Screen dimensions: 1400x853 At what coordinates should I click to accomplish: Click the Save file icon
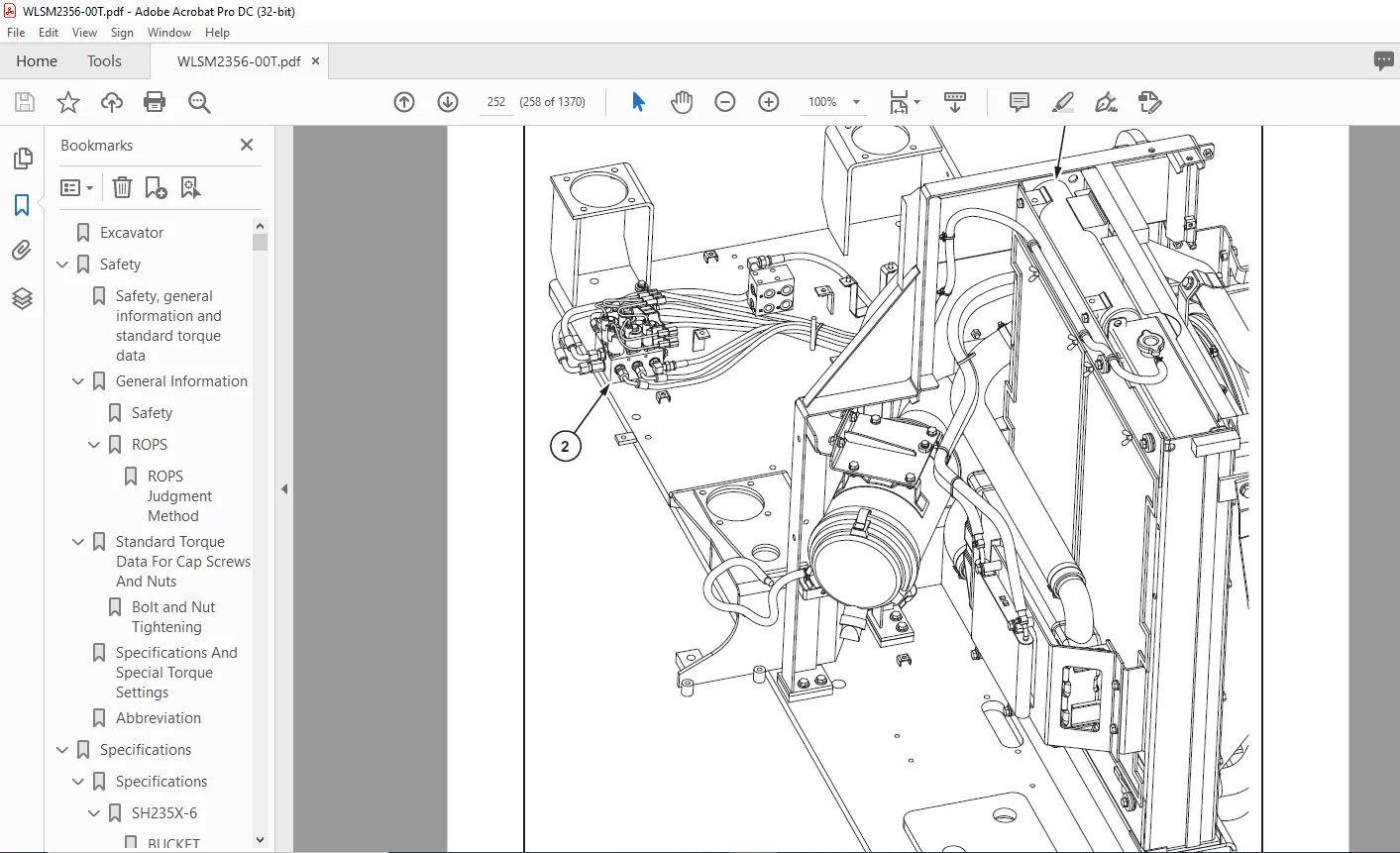(x=25, y=102)
